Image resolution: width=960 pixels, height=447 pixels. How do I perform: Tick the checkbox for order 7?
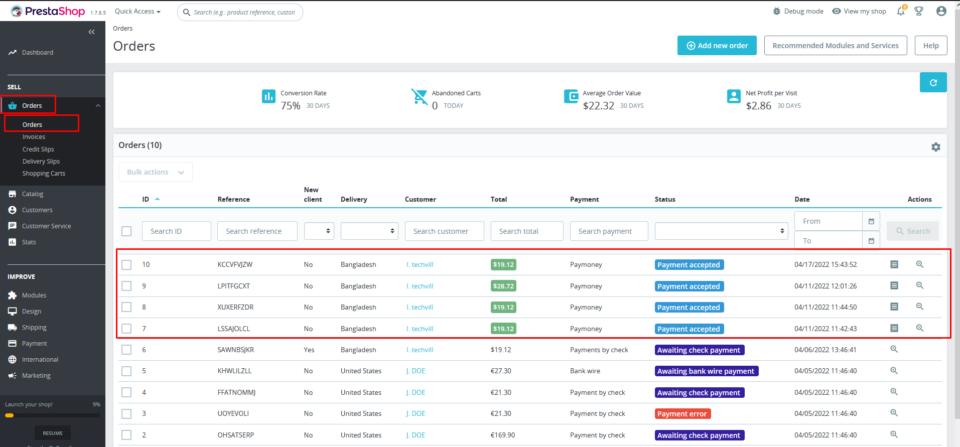[x=127, y=328]
